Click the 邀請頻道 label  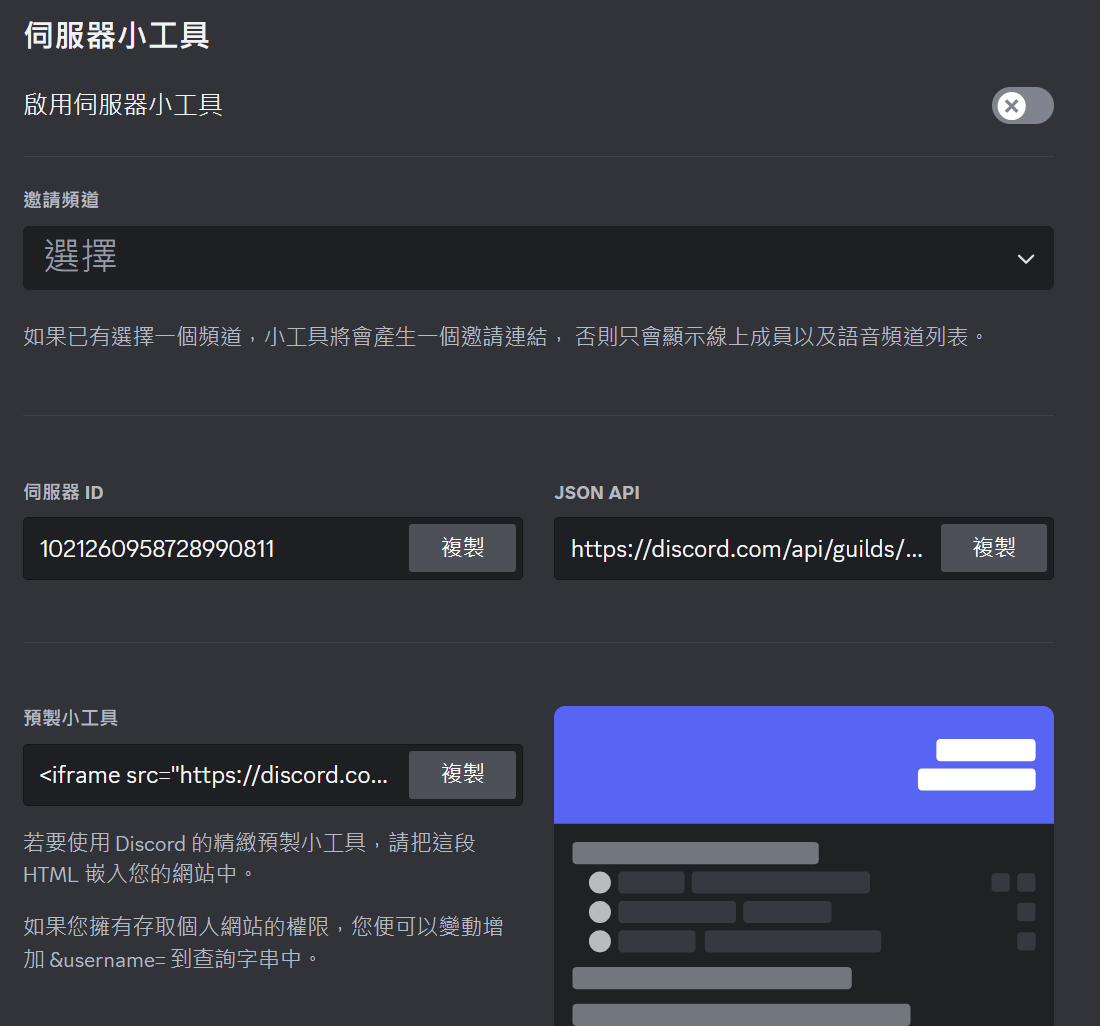pos(61,200)
